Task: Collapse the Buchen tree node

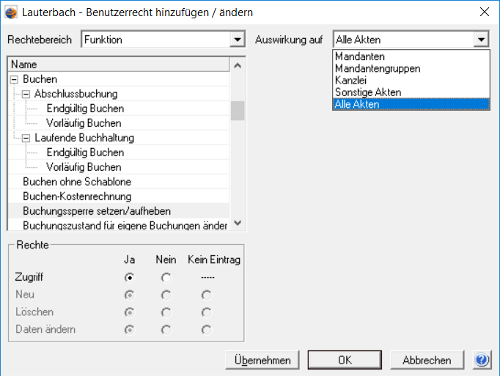Action: click(x=14, y=79)
